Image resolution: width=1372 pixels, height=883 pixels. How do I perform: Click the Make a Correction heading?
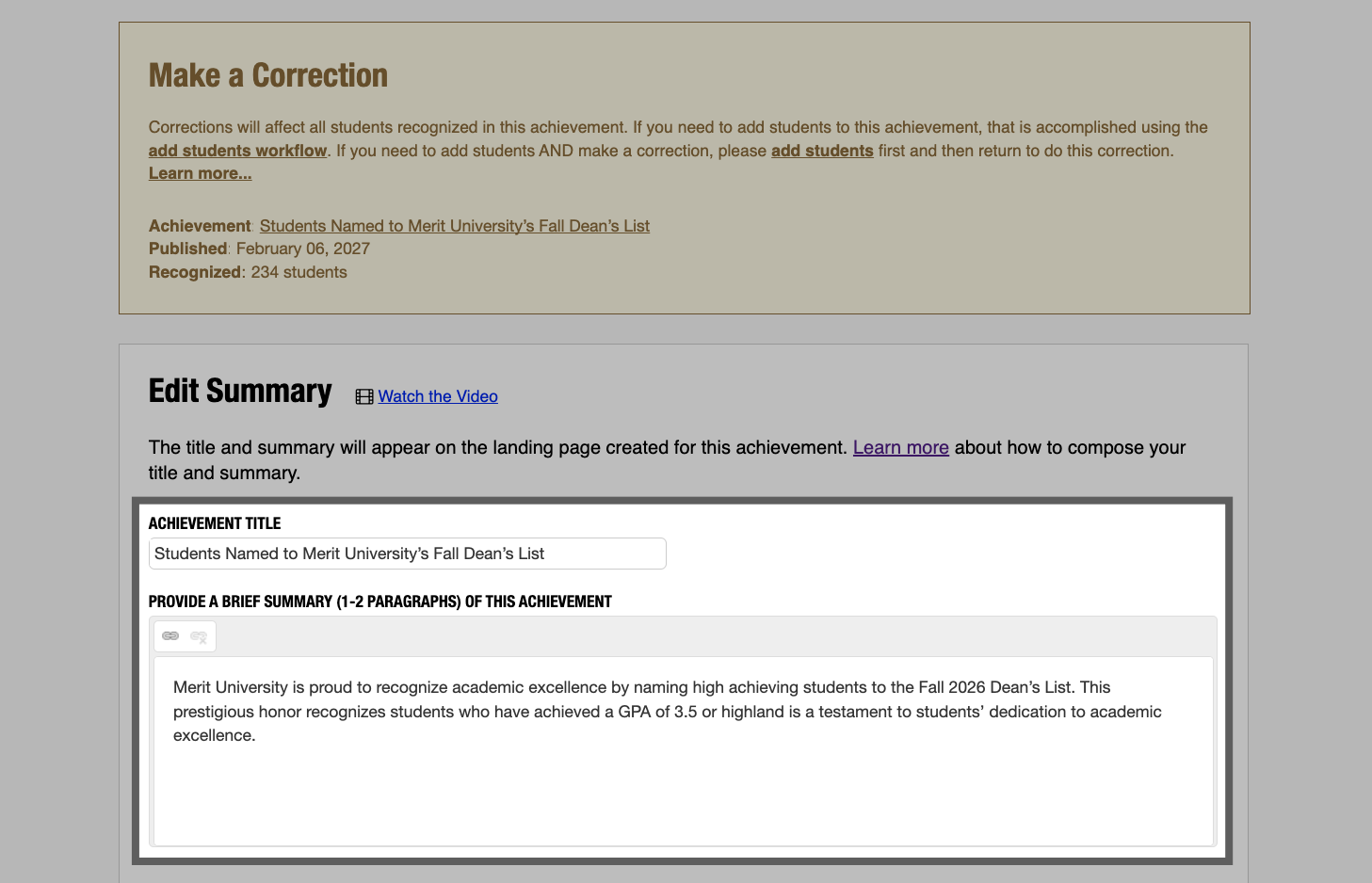pyautogui.click(x=267, y=74)
